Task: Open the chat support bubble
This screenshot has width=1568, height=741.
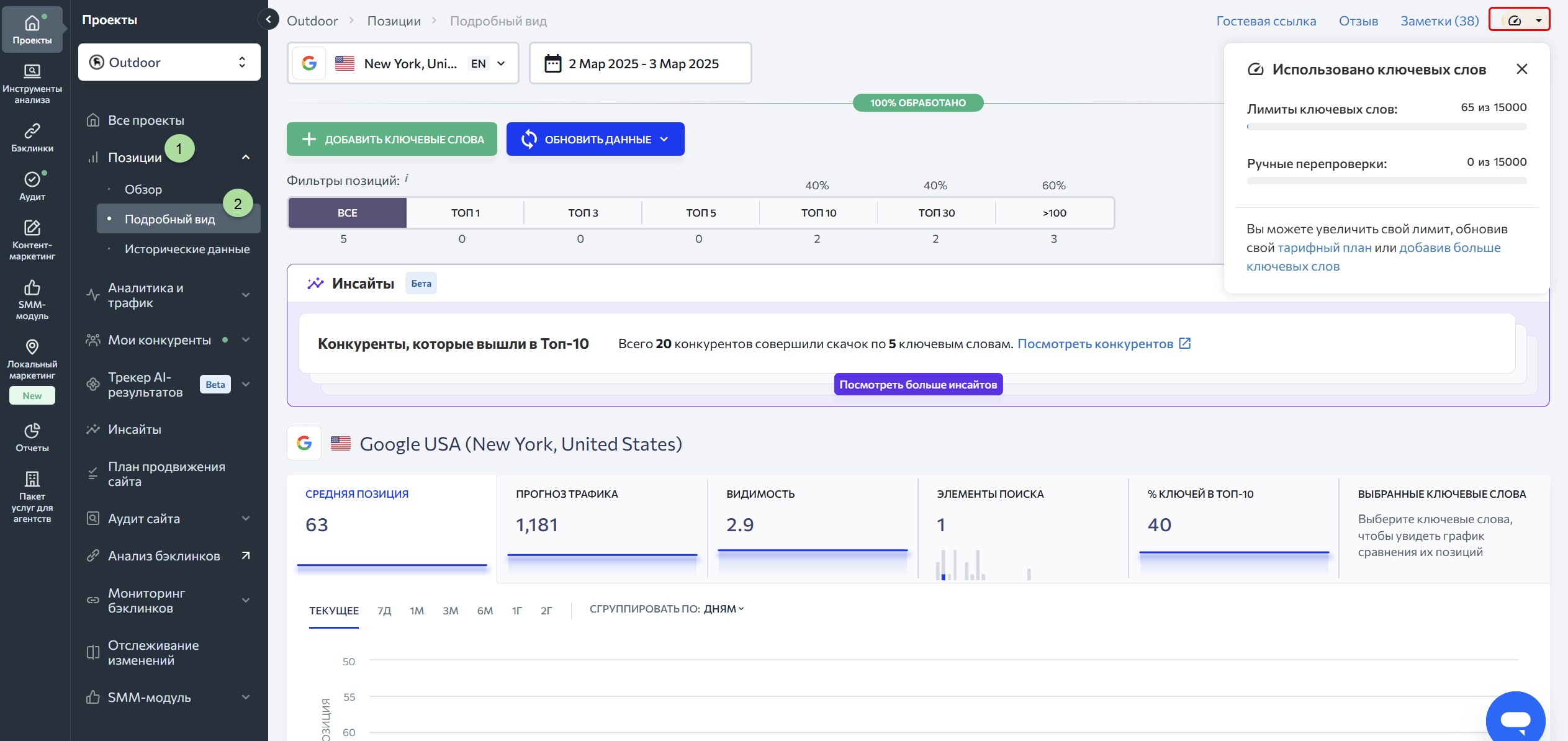Action: pyautogui.click(x=1515, y=719)
